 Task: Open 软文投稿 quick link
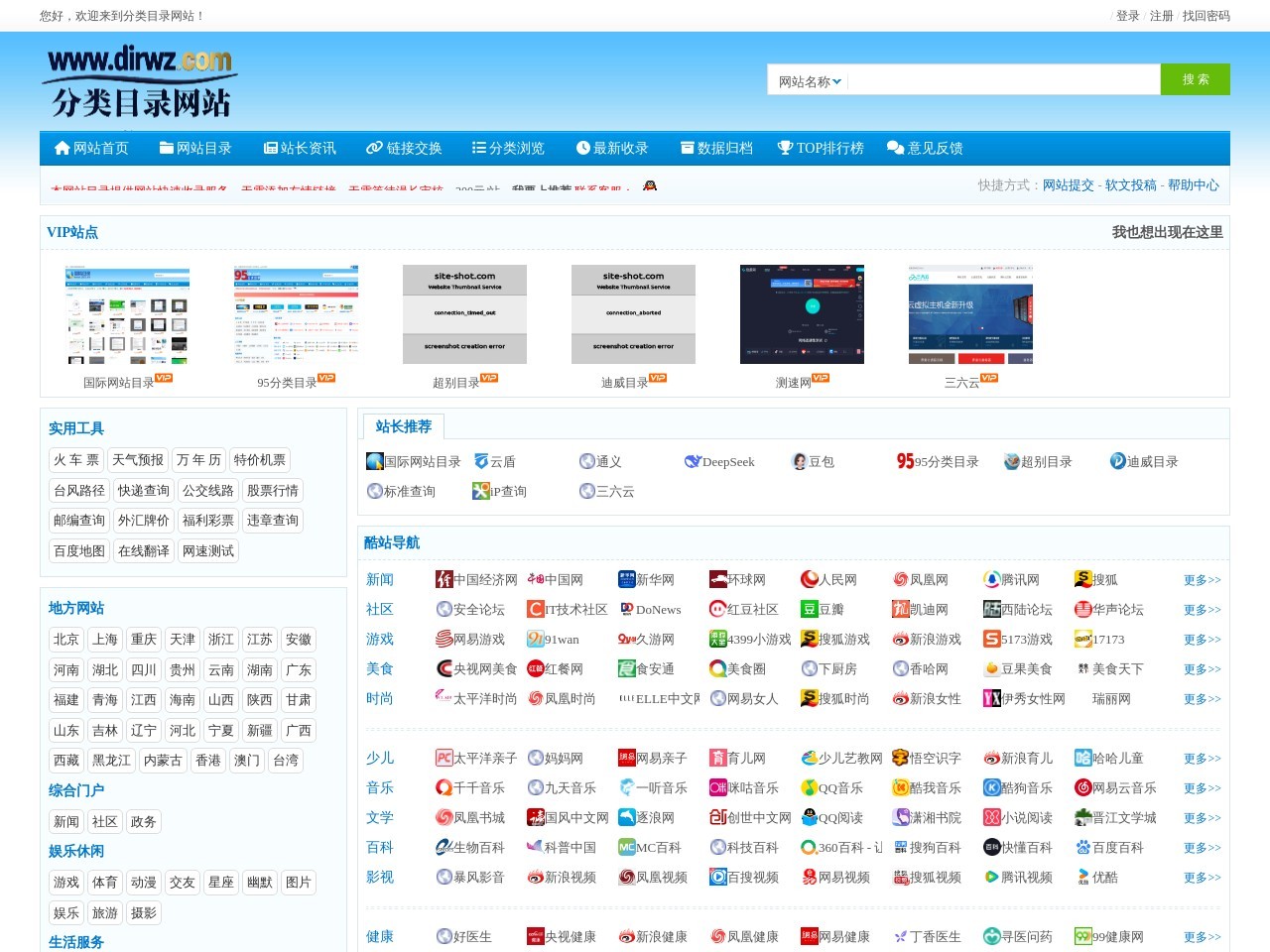(1131, 185)
